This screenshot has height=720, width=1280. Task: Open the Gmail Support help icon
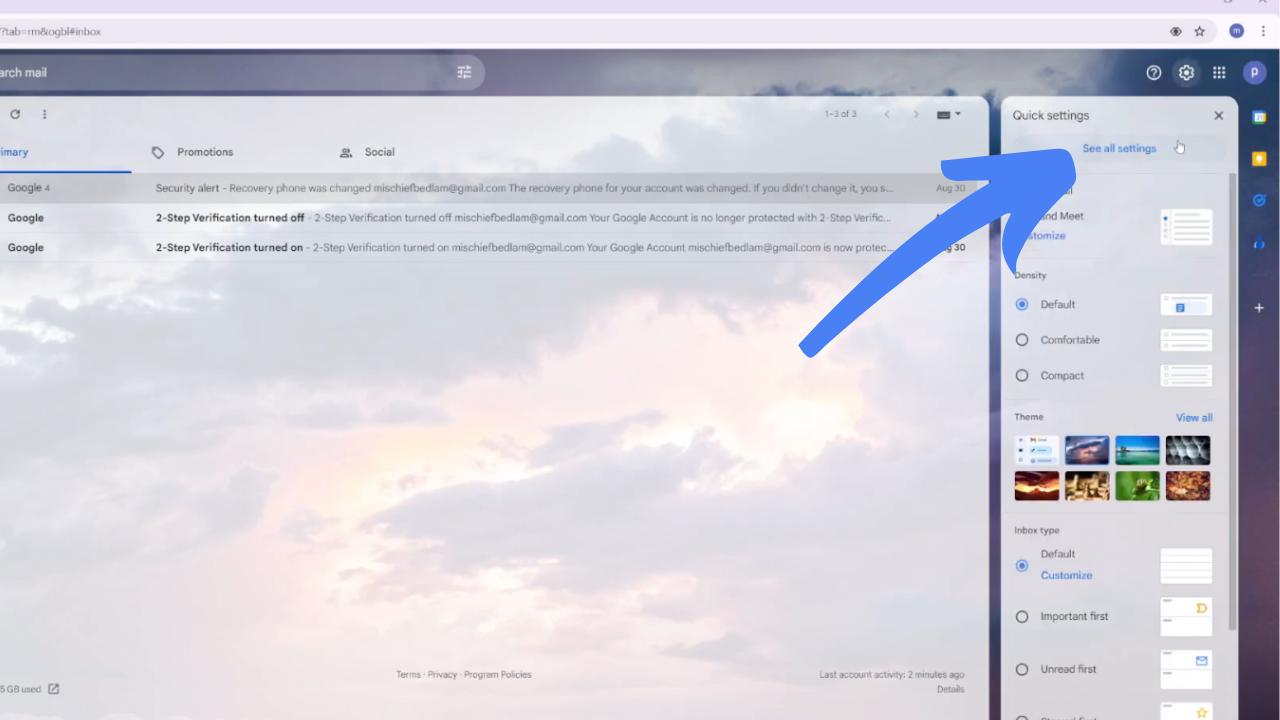(1154, 72)
